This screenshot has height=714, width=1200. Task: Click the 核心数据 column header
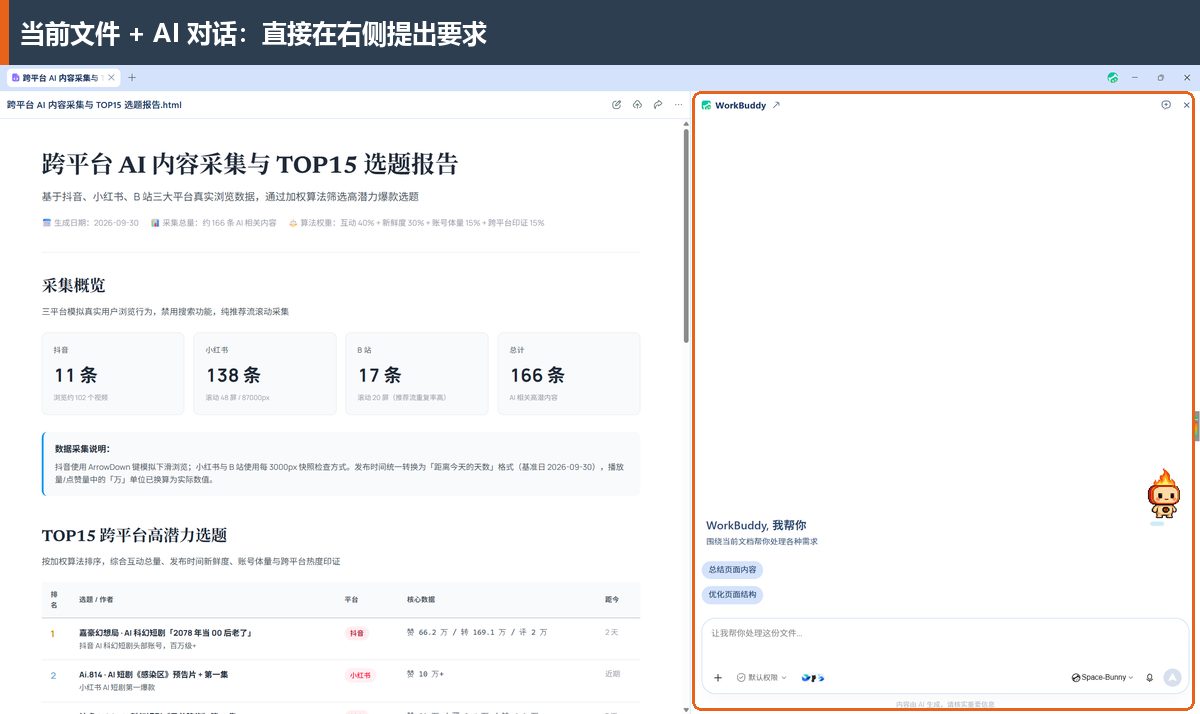421,600
